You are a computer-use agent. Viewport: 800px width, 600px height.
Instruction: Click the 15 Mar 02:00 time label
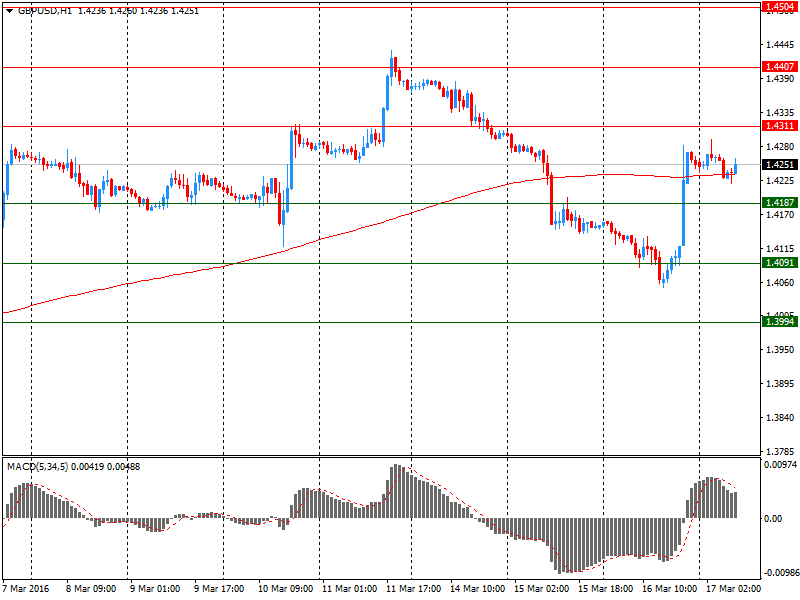click(542, 588)
